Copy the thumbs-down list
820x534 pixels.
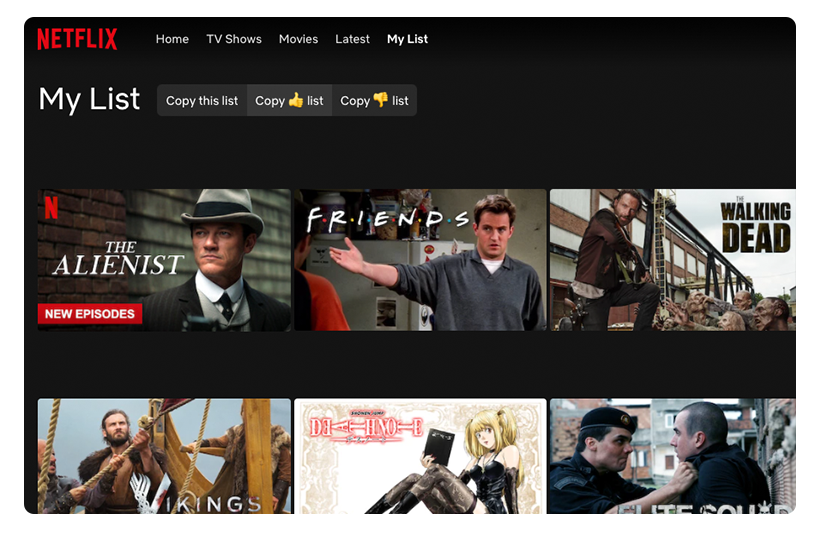coord(374,100)
